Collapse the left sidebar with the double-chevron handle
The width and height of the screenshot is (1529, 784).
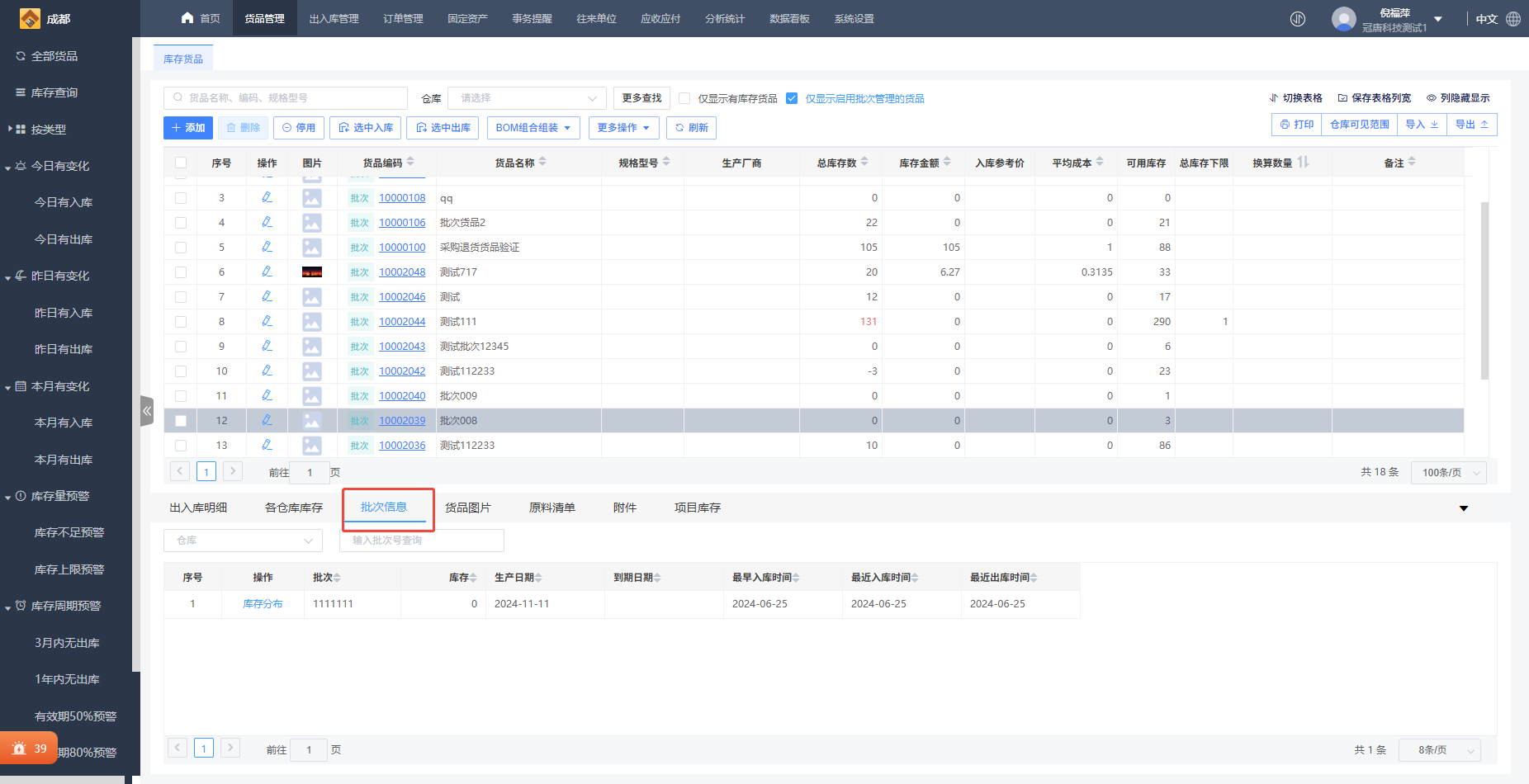[147, 410]
